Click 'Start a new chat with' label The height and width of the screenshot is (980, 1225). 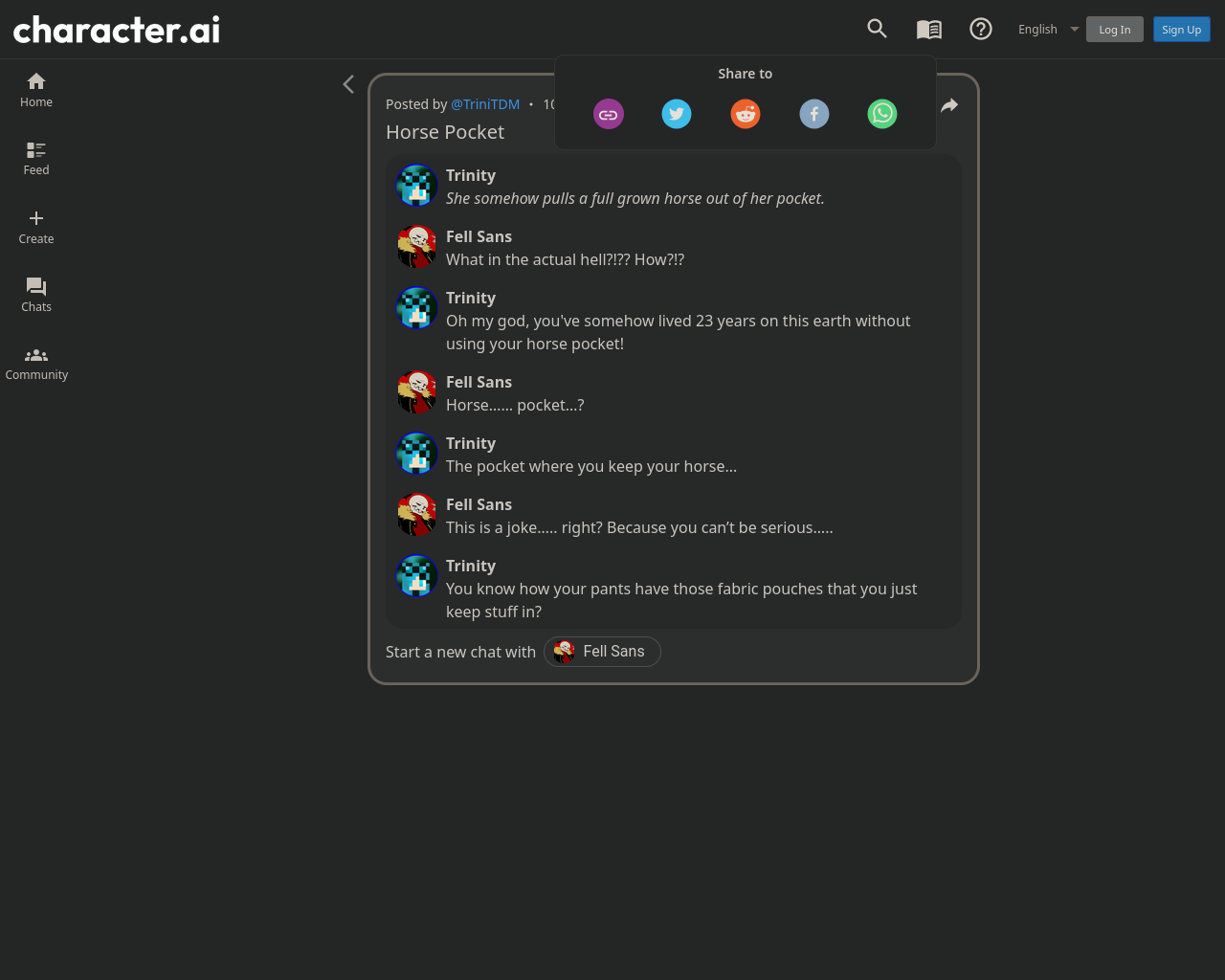pyautogui.click(x=460, y=652)
